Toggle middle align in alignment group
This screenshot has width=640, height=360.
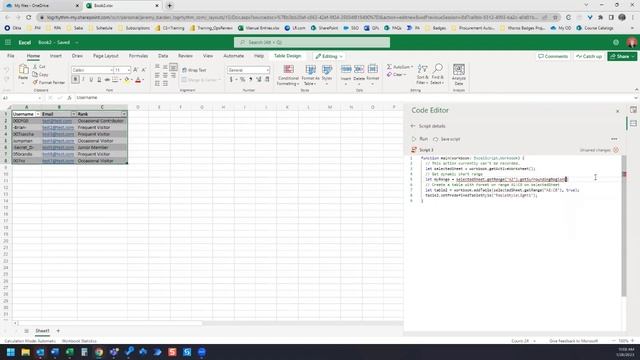165,67
